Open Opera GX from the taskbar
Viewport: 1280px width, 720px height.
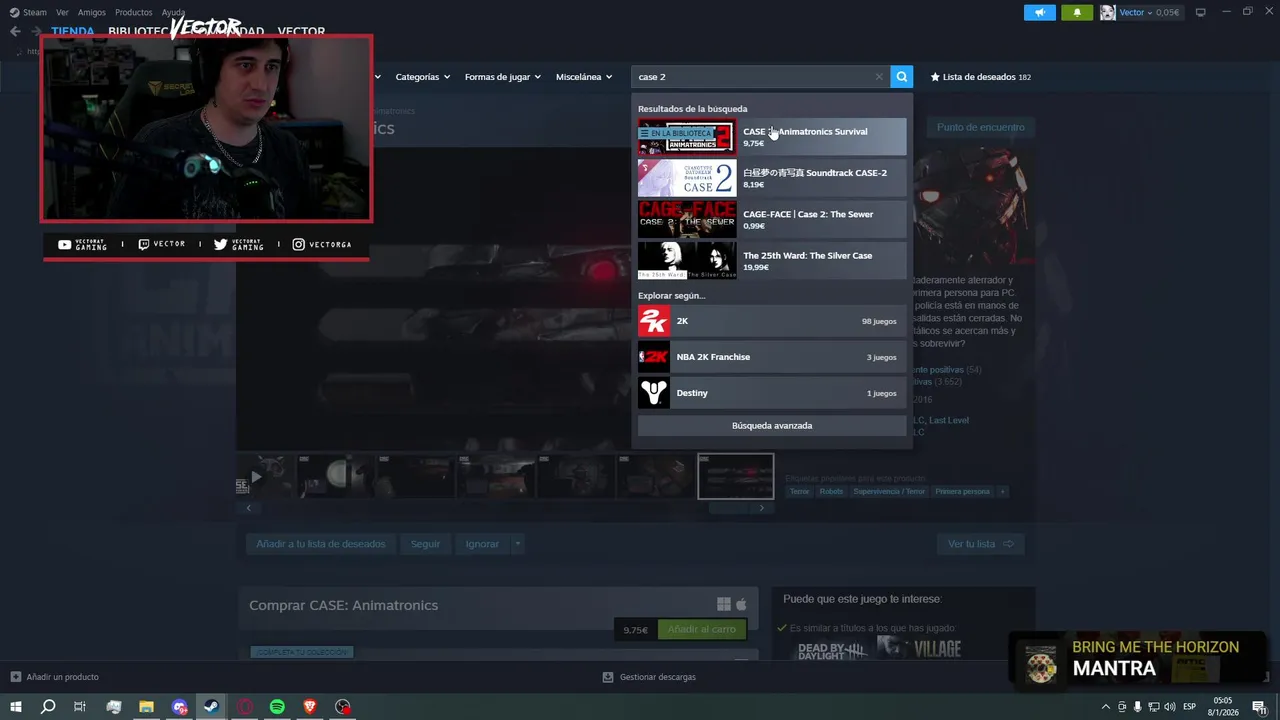(245, 707)
